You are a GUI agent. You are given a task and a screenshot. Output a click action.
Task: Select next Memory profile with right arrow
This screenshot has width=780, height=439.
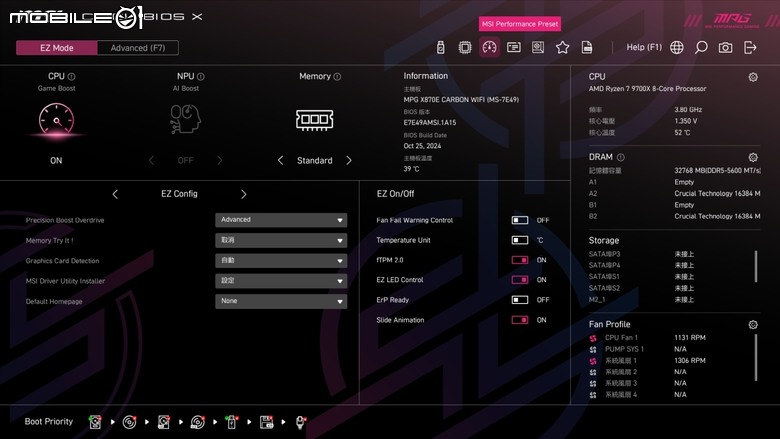pyautogui.click(x=349, y=161)
